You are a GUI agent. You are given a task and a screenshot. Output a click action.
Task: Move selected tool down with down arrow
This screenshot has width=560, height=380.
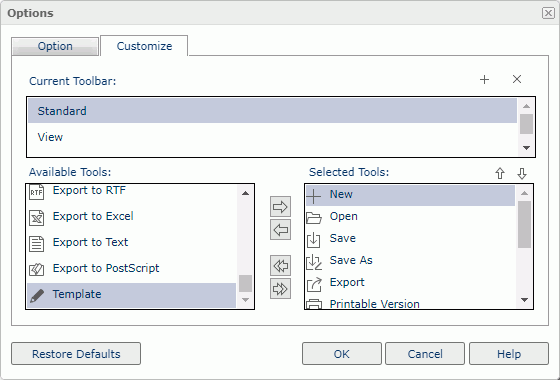tap(522, 174)
